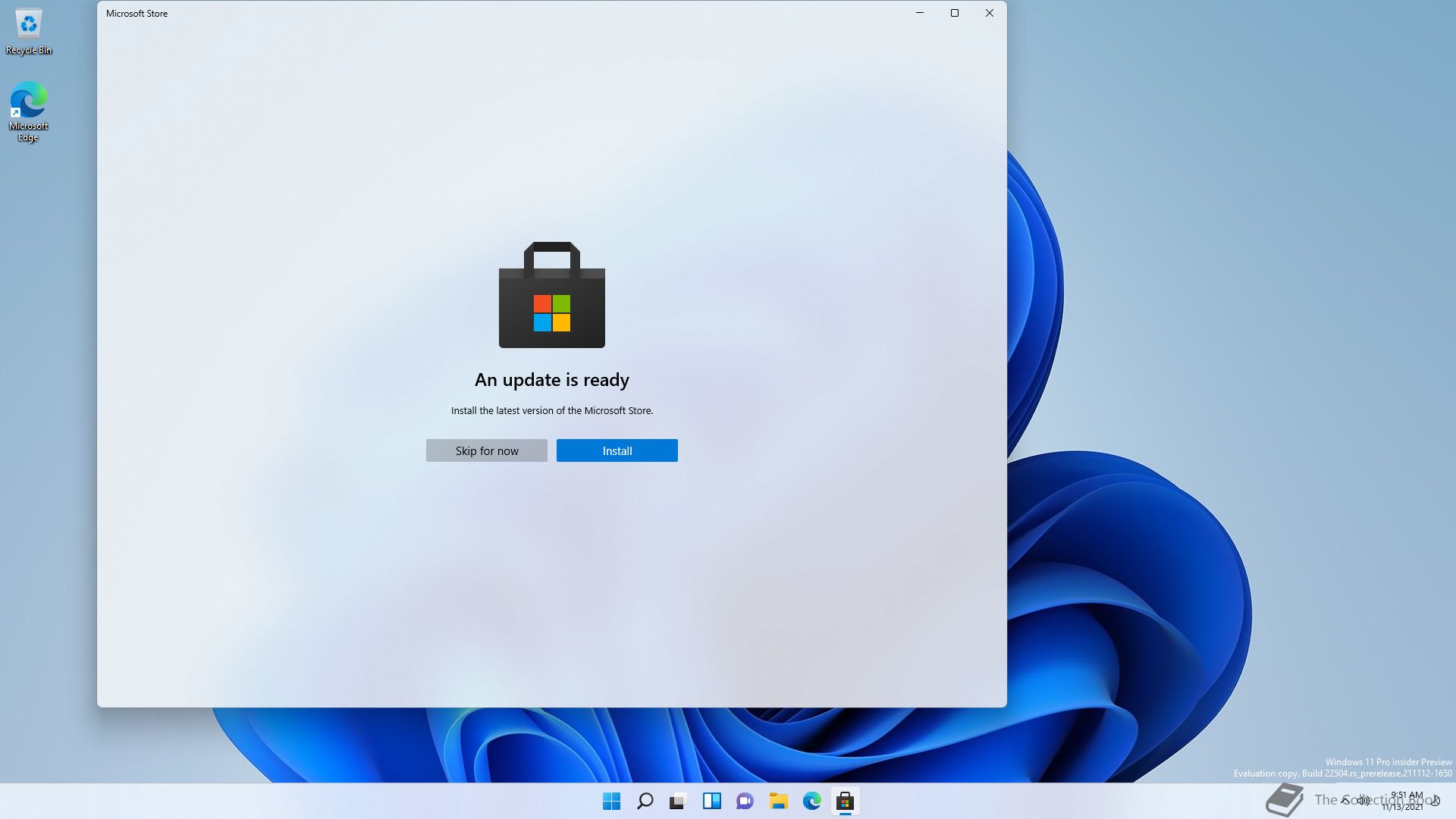Click the volume speaker tray icon
The height and width of the screenshot is (819, 1456).
click(1364, 800)
